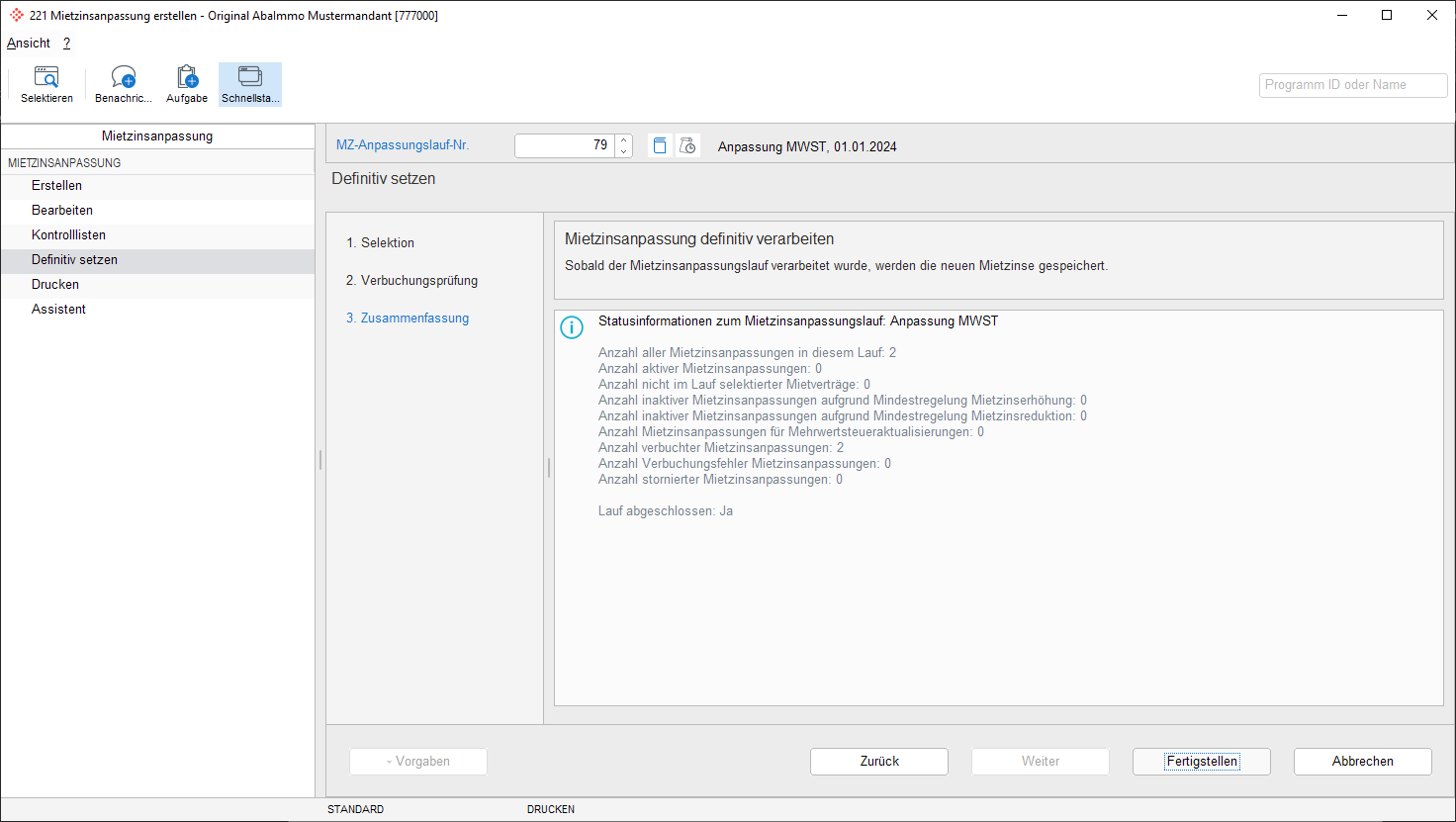Decrease the MZ-Anpassungslauf number
This screenshot has width=1456, height=822.
(x=623, y=151)
